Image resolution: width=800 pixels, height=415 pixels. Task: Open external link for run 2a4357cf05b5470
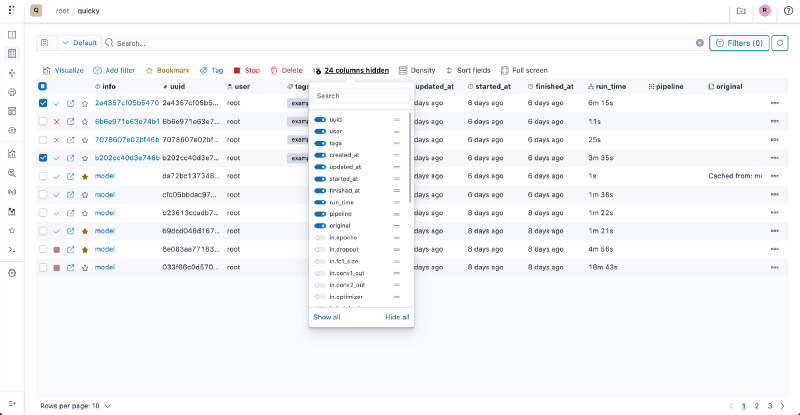tap(70, 103)
